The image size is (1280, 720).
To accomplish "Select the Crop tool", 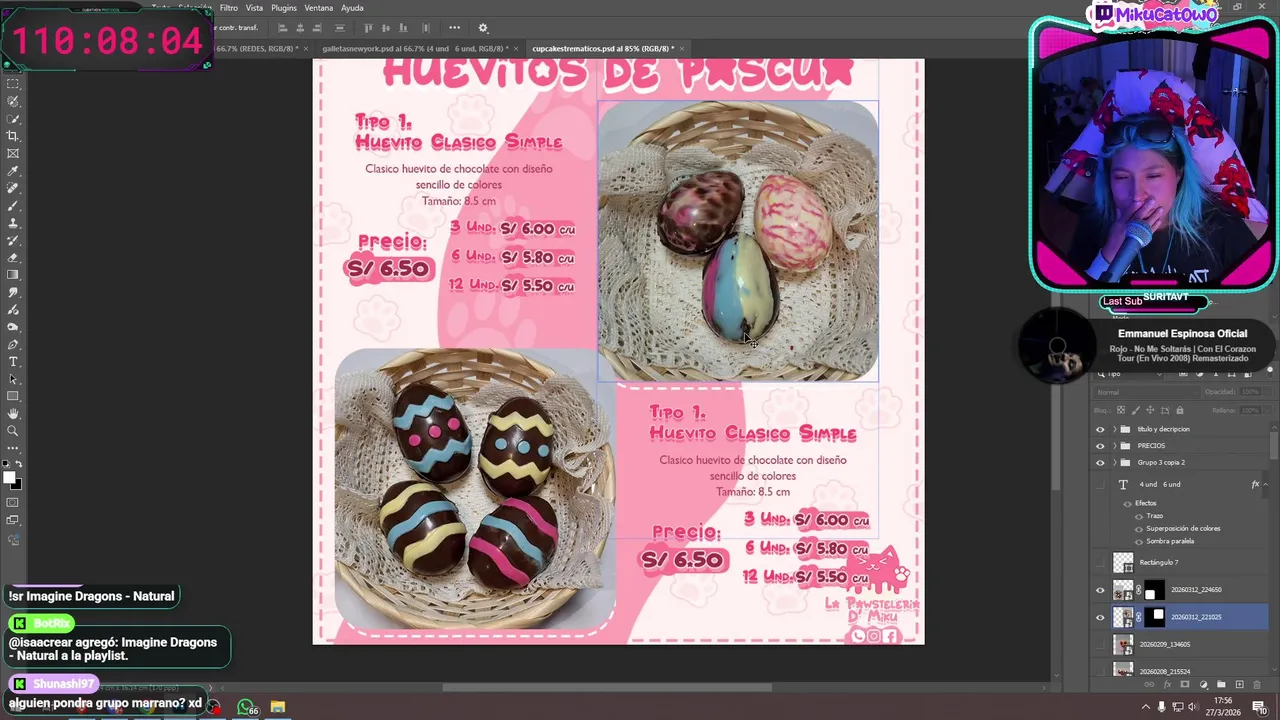I will pyautogui.click(x=13, y=136).
